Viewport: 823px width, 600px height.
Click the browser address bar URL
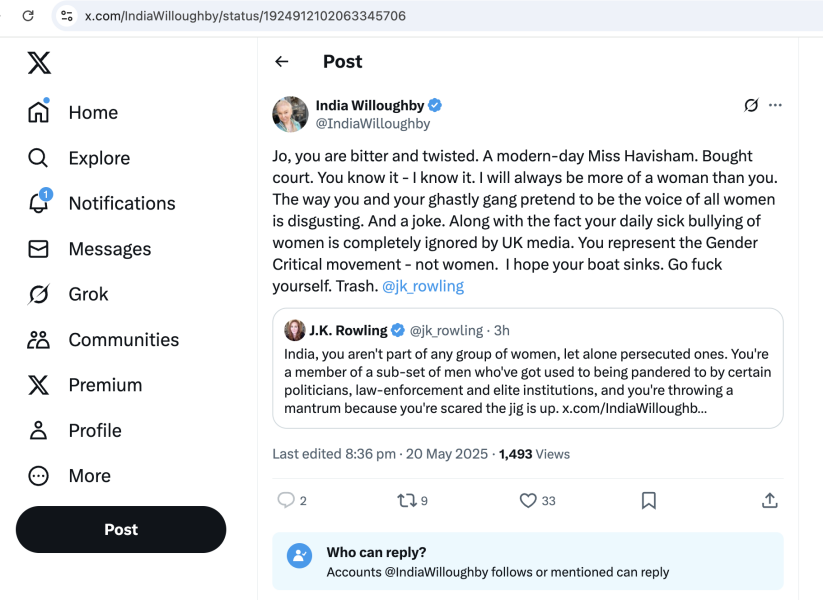tap(245, 16)
